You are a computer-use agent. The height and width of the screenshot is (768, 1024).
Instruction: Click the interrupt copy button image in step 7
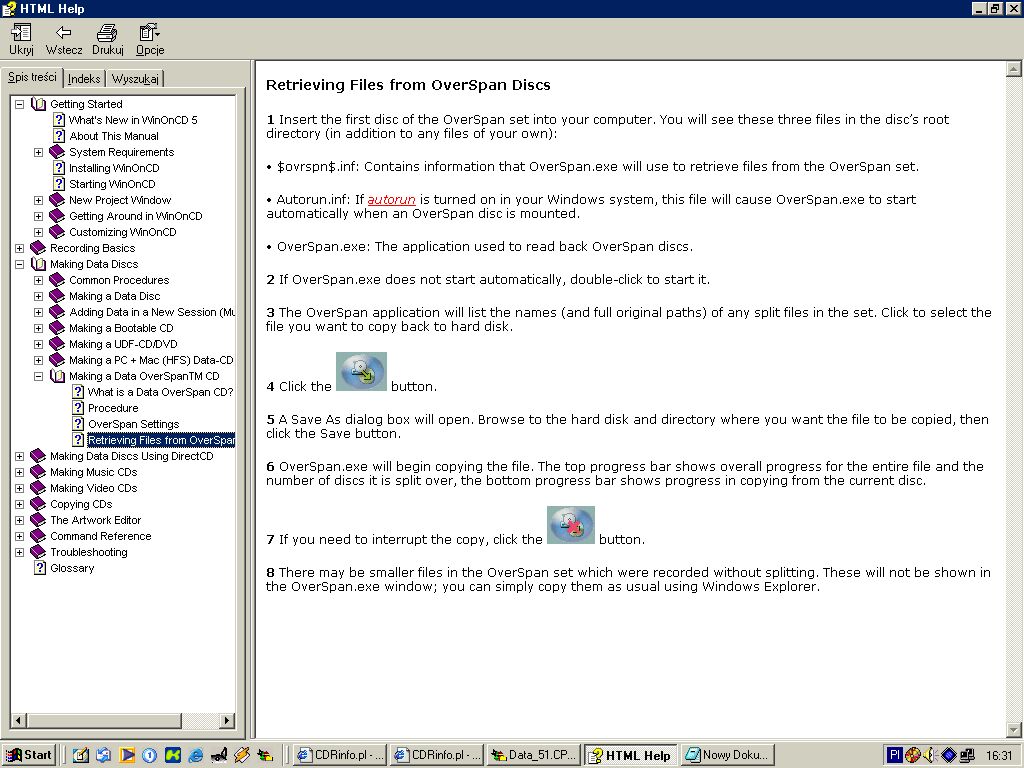click(571, 524)
